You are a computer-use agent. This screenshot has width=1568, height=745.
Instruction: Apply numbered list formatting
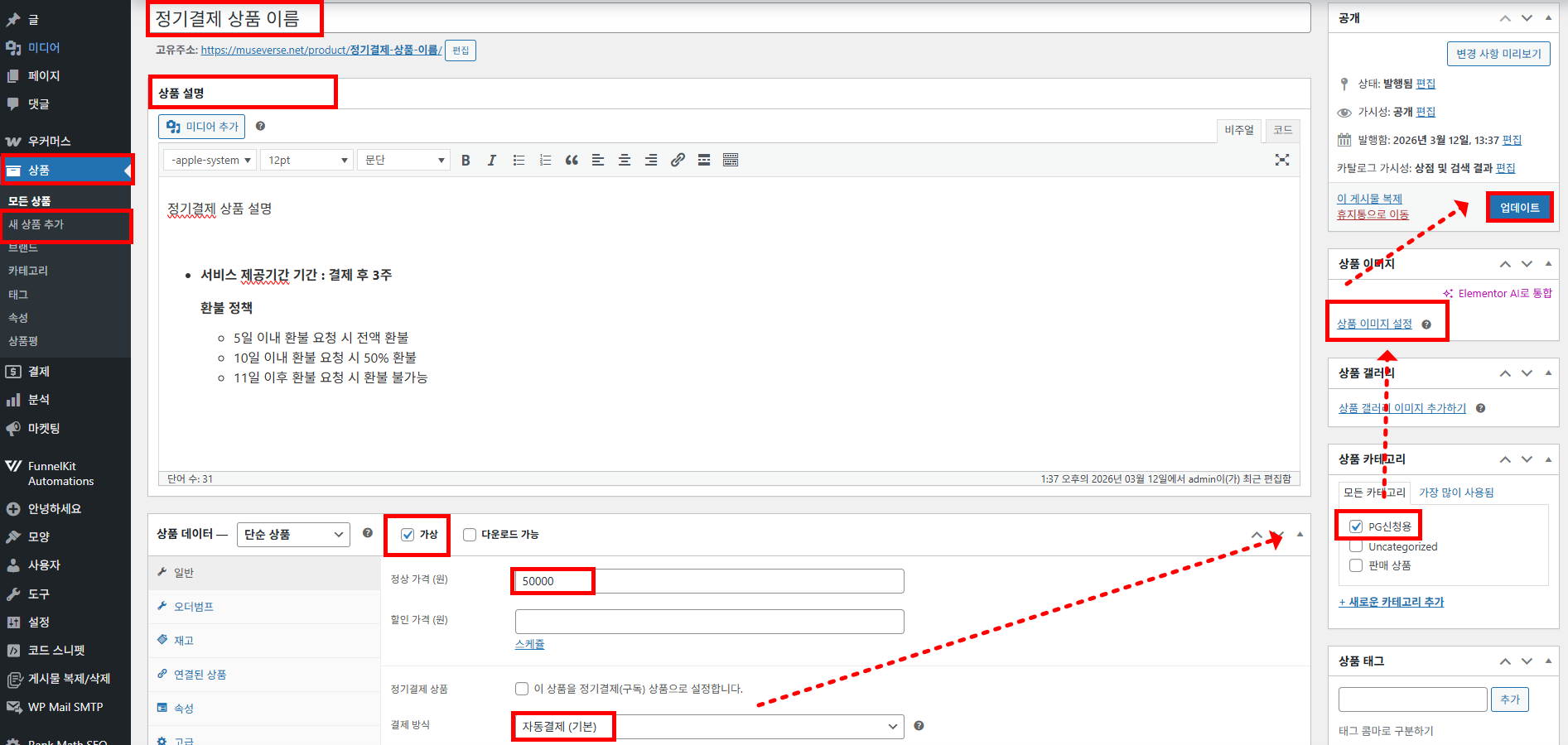545,161
